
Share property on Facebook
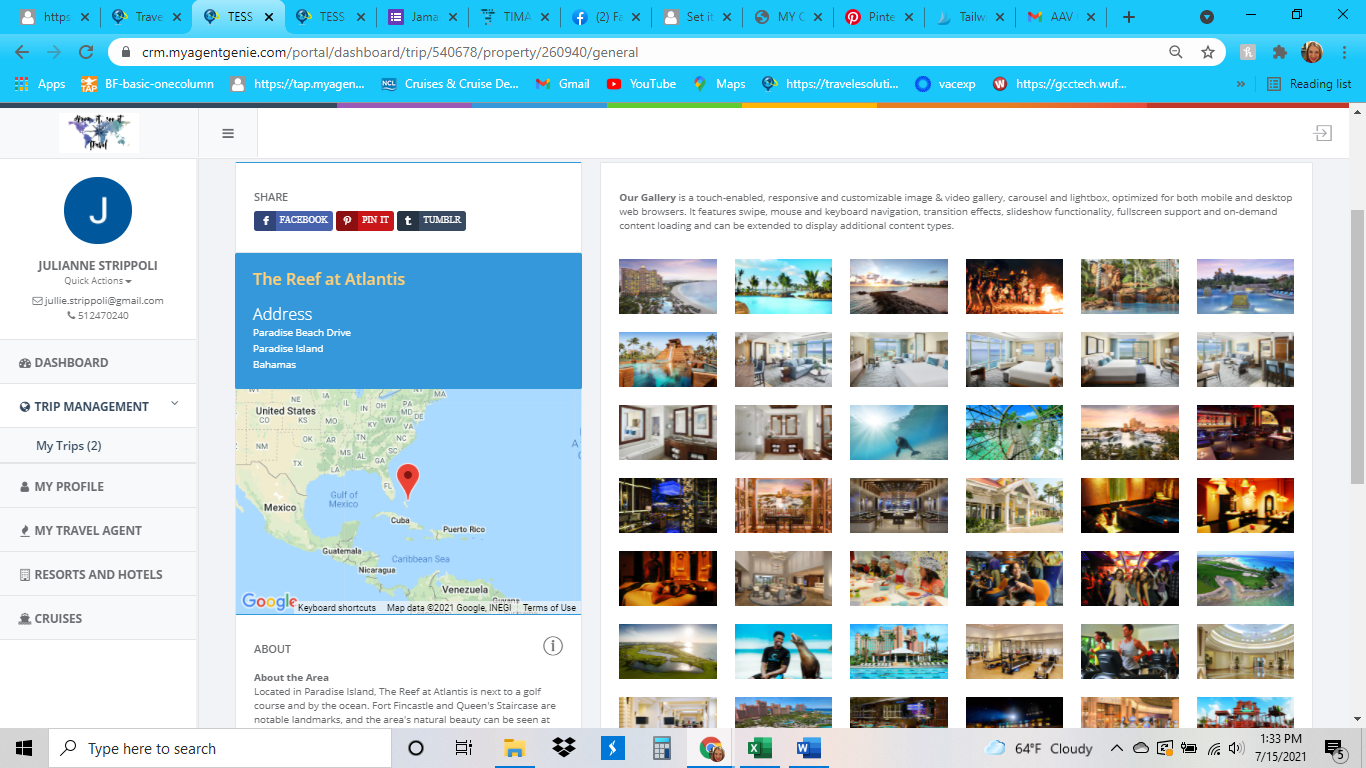click(292, 220)
